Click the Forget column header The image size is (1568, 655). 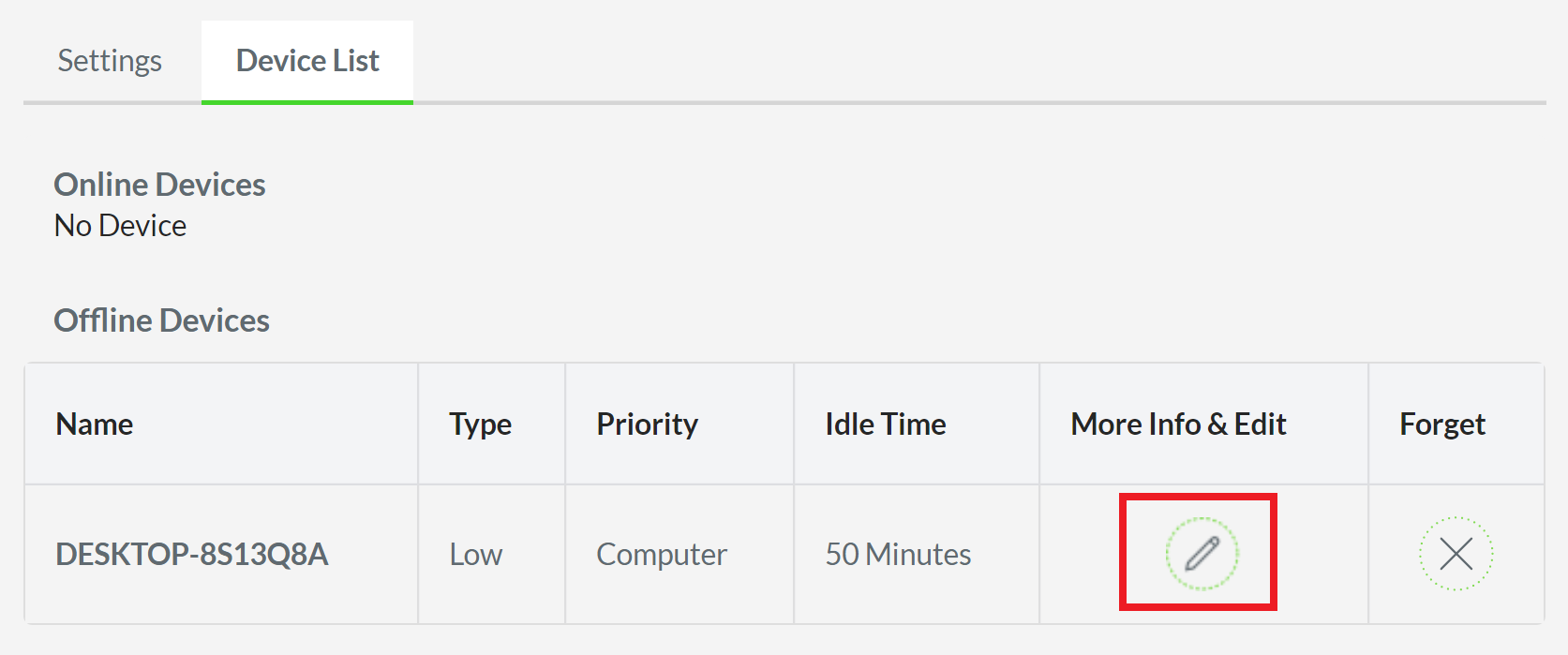coord(1442,424)
